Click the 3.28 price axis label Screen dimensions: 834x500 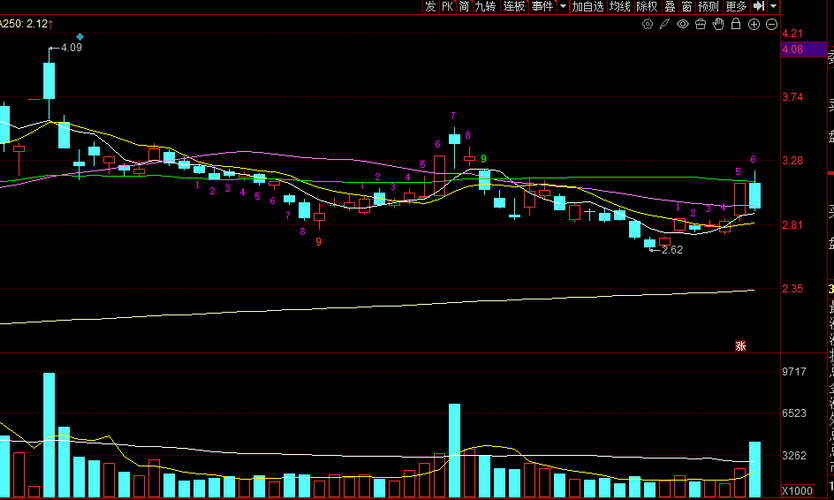pyautogui.click(x=793, y=160)
